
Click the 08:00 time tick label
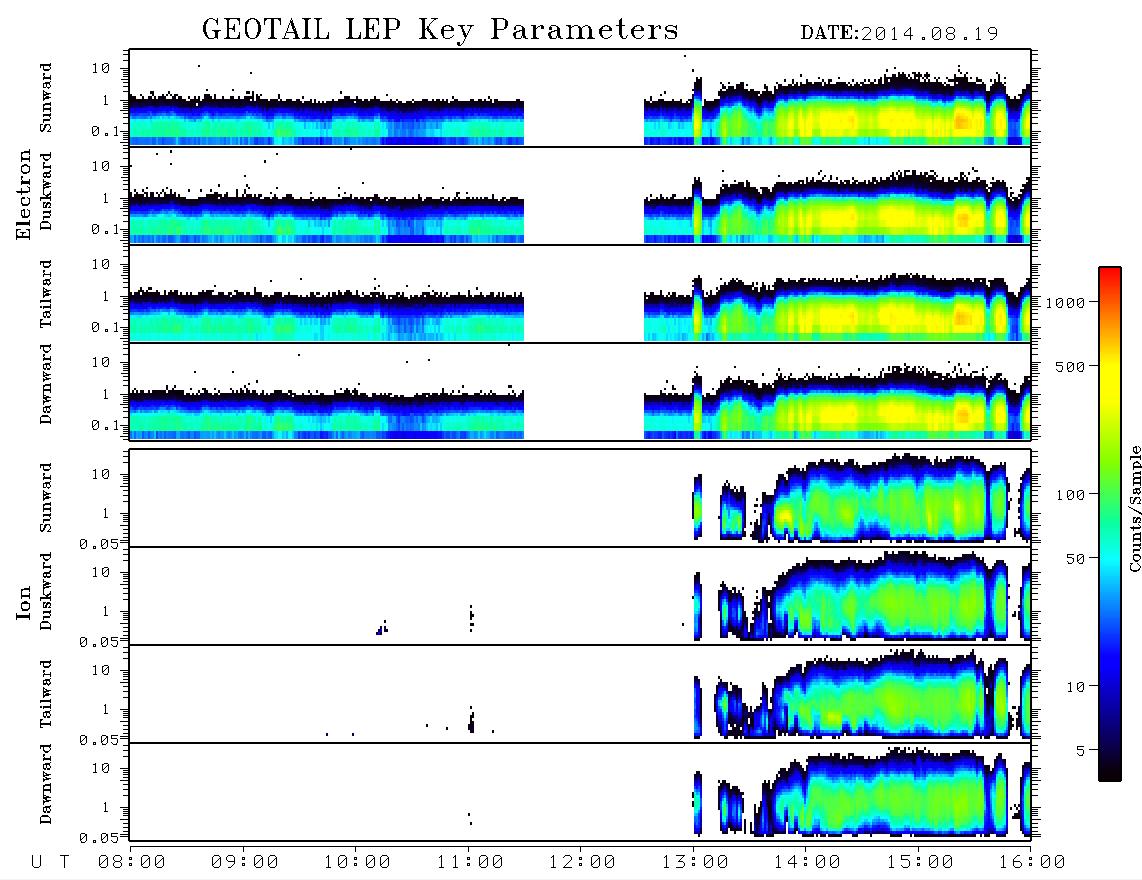pos(132,862)
